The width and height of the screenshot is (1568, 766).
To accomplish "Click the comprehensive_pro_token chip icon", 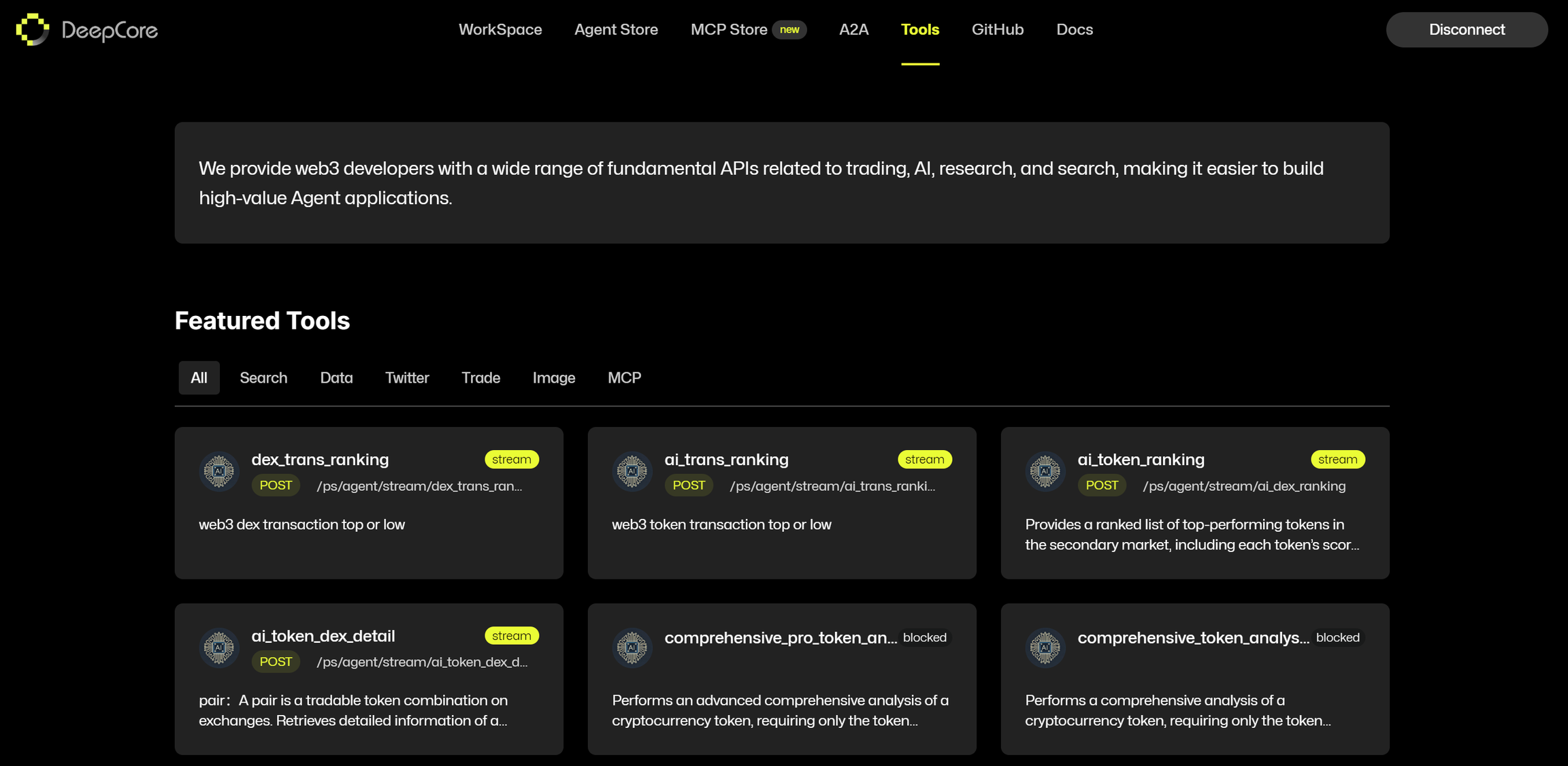I will pyautogui.click(x=632, y=648).
